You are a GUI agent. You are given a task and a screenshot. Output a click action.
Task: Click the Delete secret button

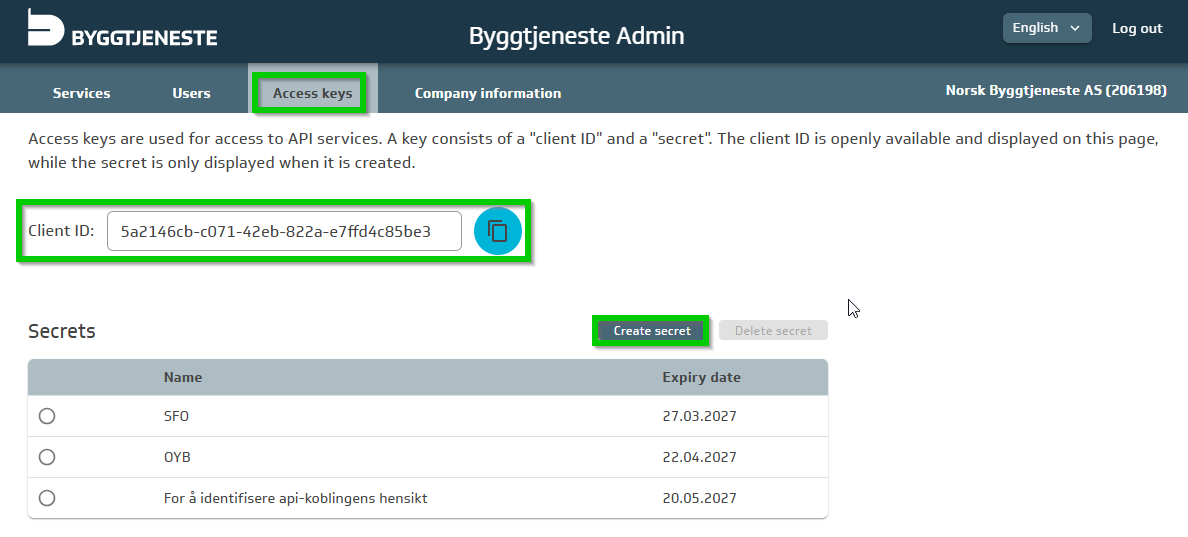(x=773, y=331)
